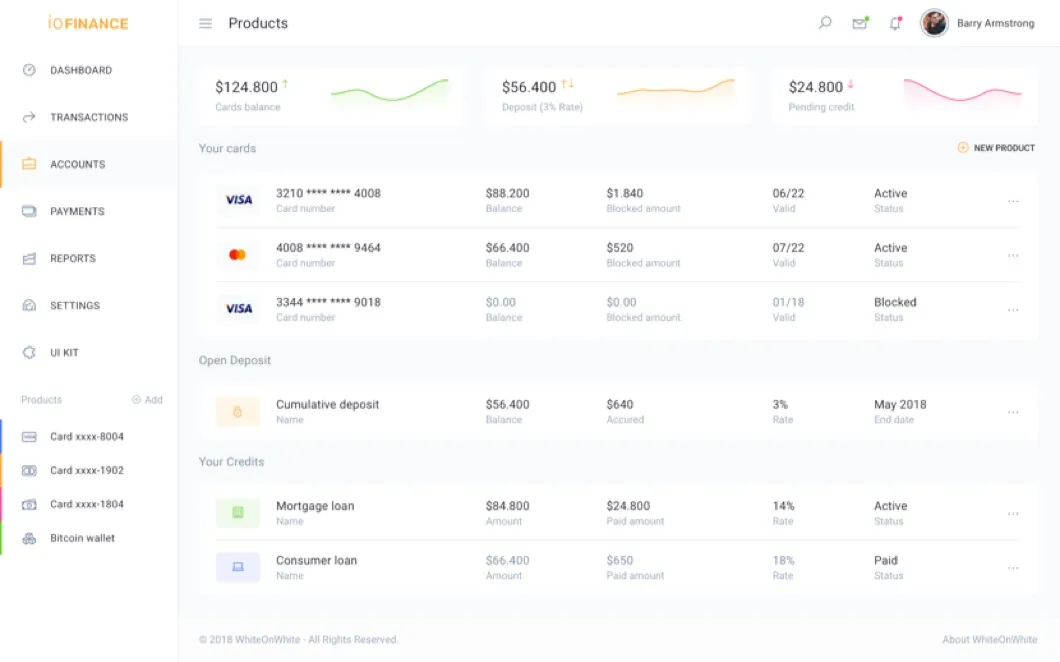
Task: Open the notifications bell
Action: (895, 23)
